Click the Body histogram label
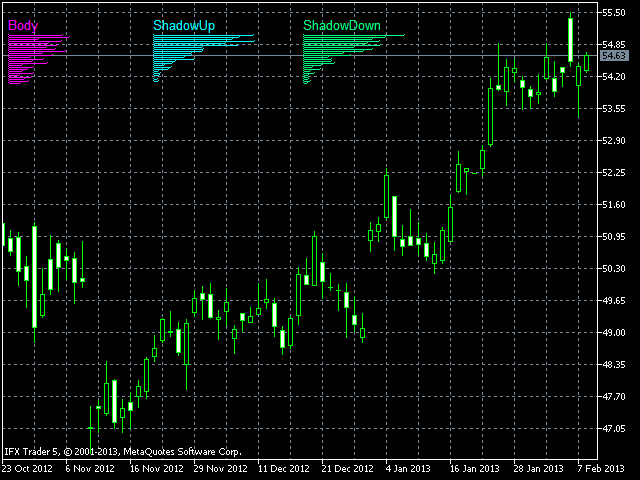 point(23,25)
